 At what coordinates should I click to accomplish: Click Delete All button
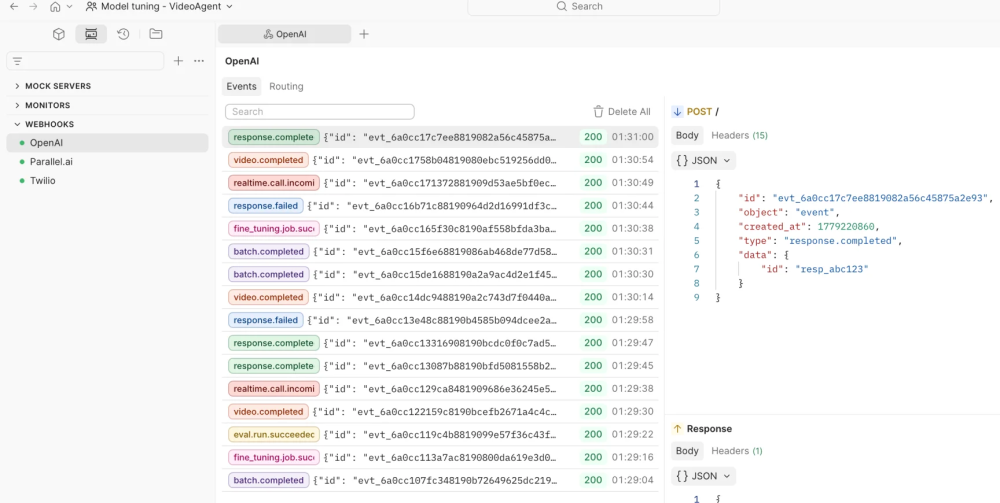click(622, 112)
